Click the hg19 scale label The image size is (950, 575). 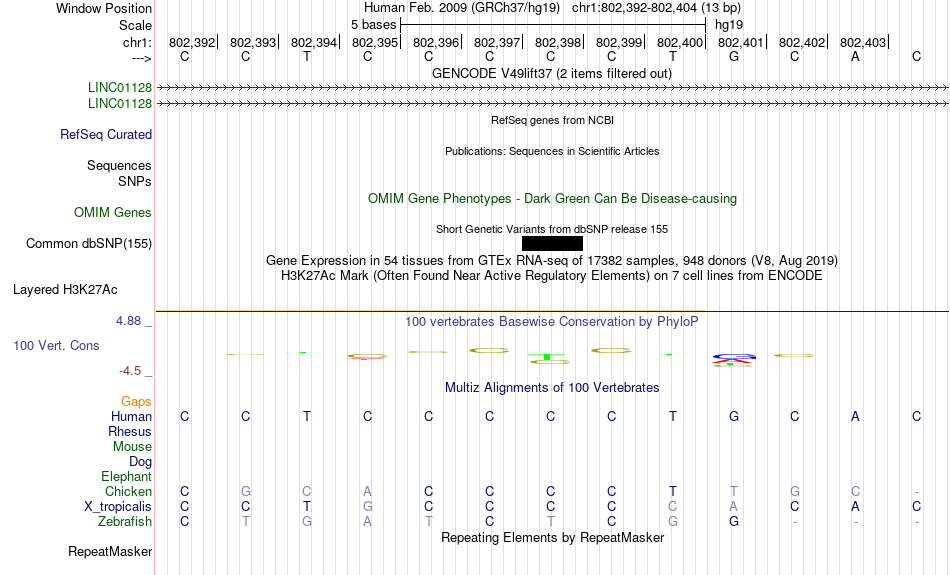coord(728,25)
